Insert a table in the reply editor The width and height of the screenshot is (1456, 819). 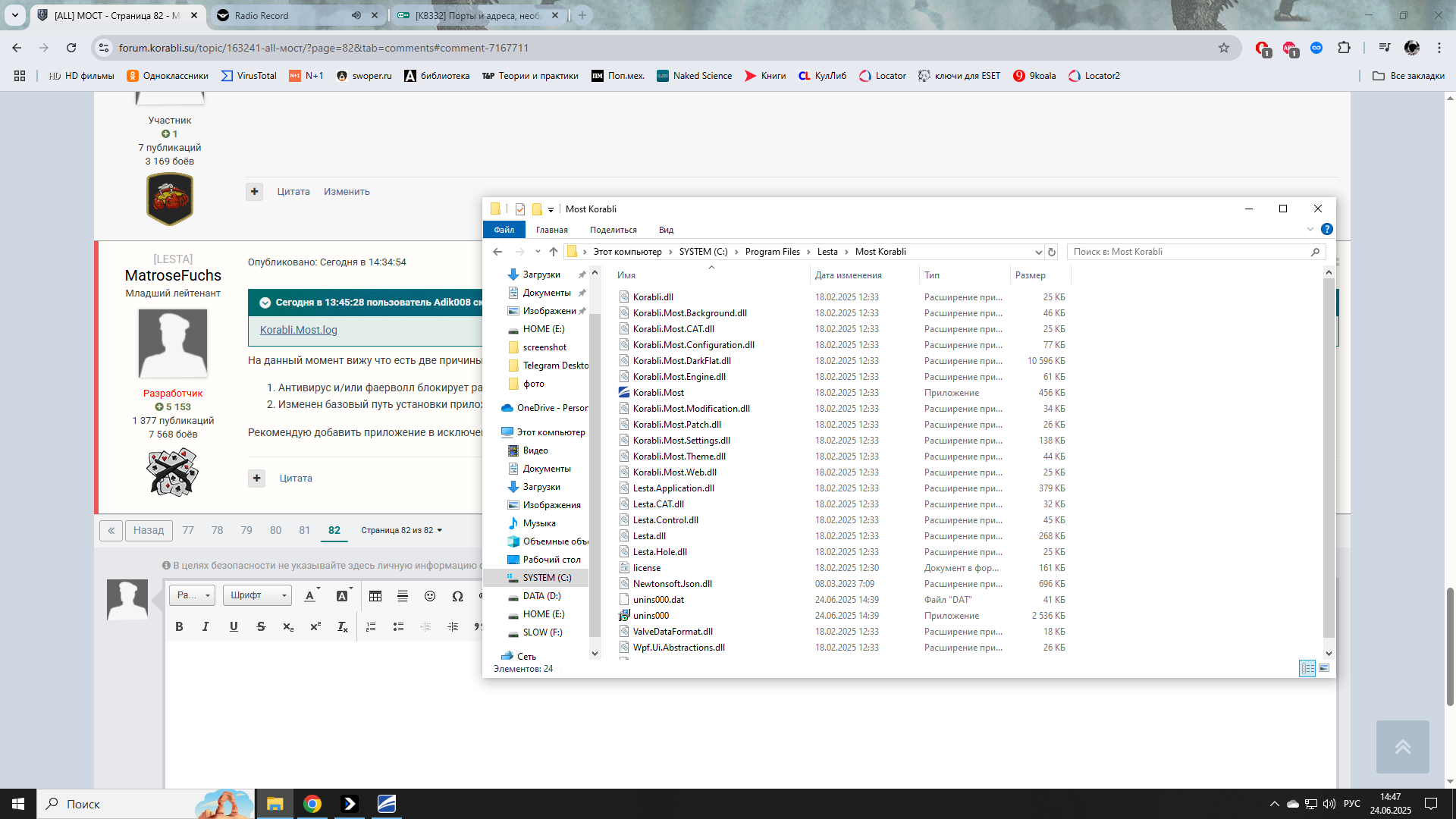375,596
